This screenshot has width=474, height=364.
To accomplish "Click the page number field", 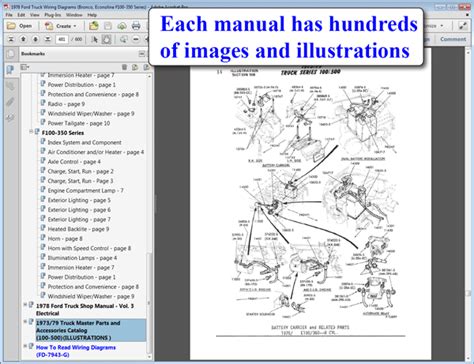I will pos(62,39).
